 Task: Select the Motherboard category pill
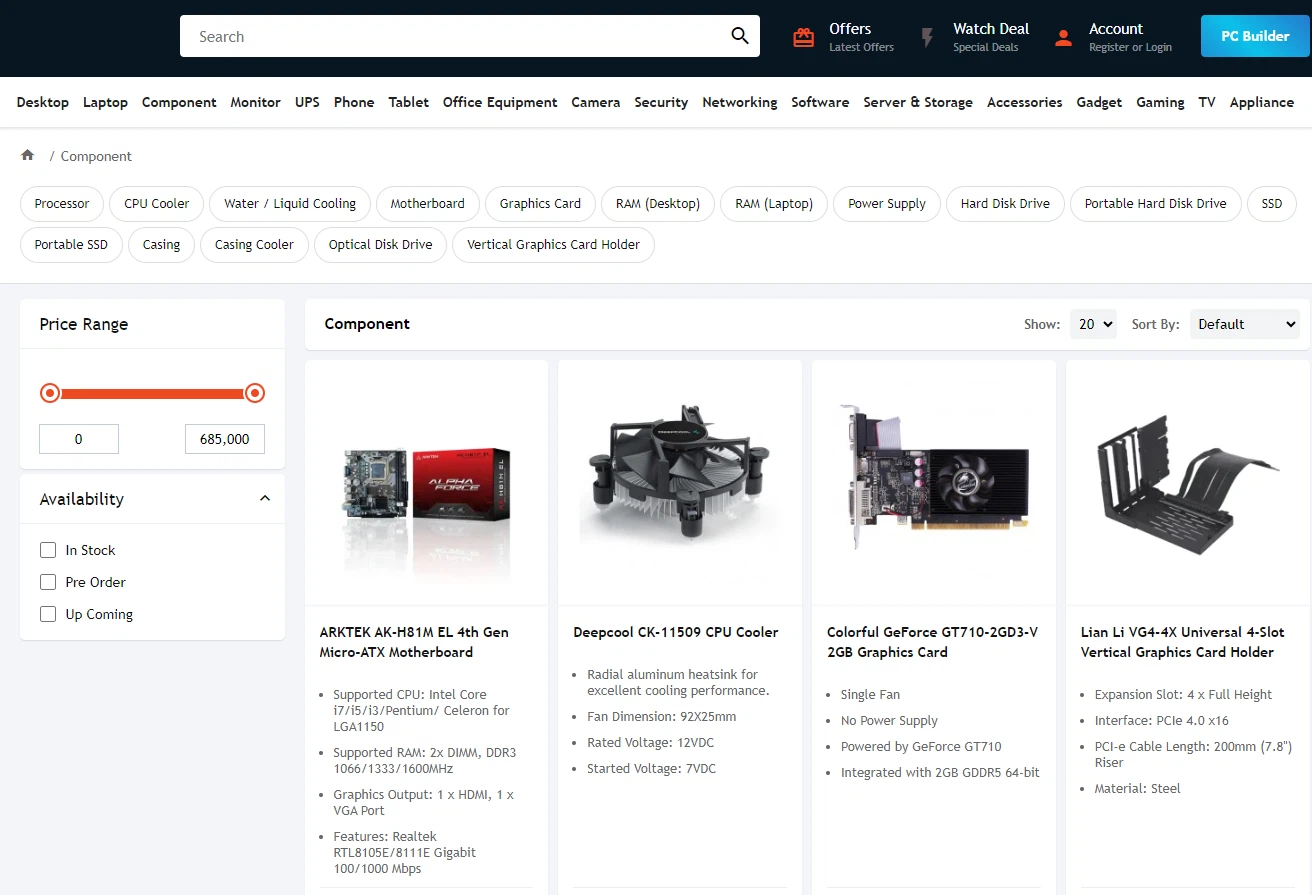click(428, 203)
